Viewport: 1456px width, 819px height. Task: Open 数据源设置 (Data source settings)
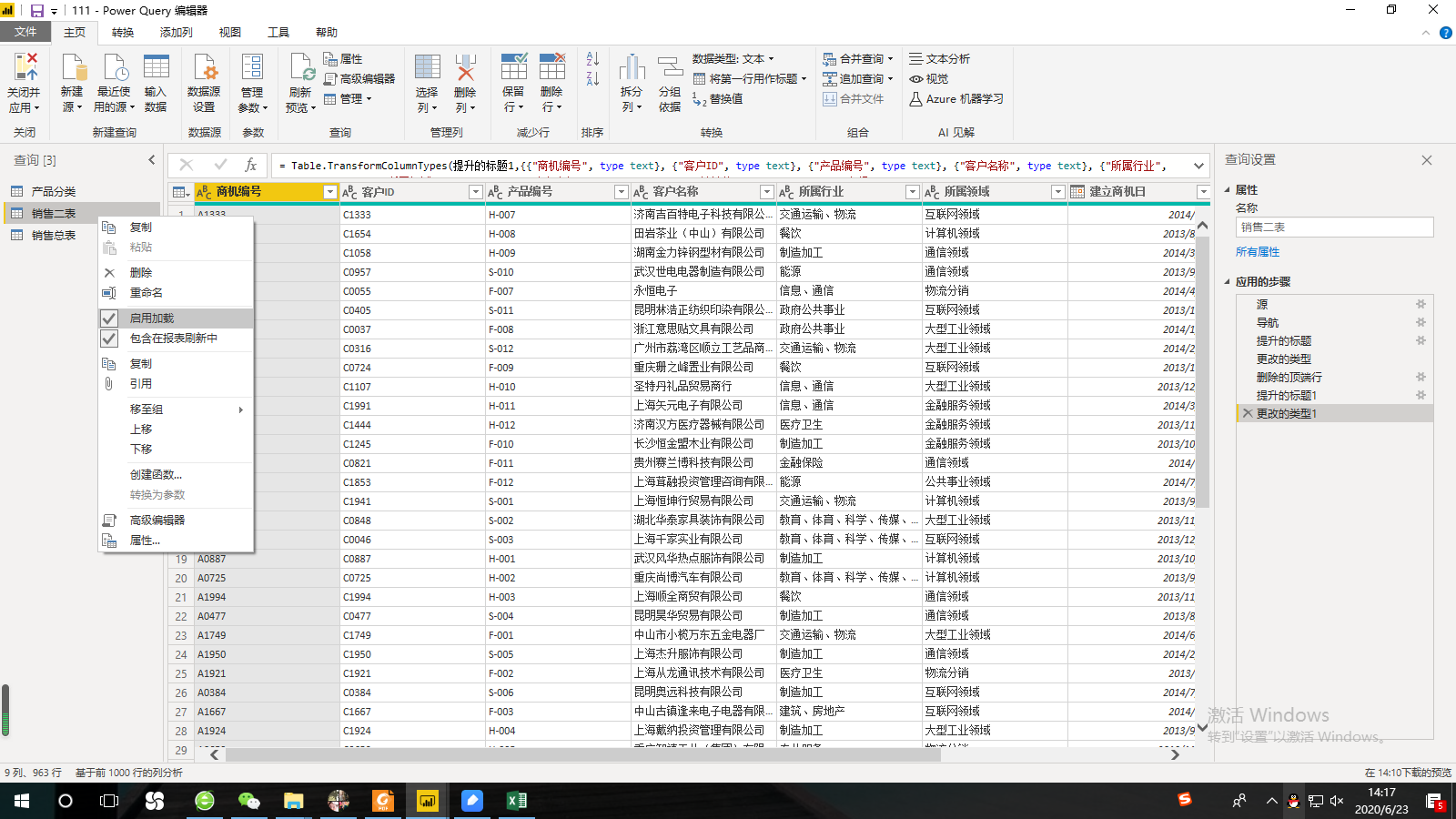pos(204,82)
